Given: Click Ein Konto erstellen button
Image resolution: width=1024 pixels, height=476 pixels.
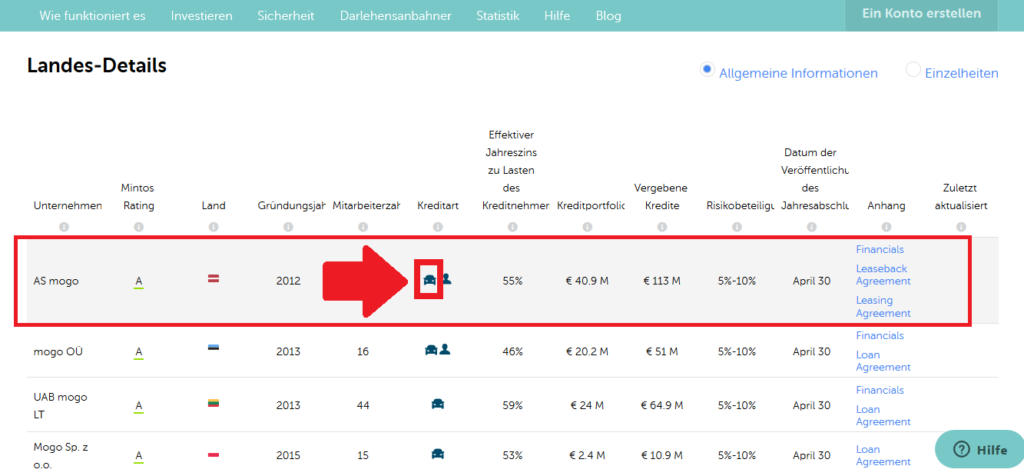Looking at the screenshot, I should (921, 14).
